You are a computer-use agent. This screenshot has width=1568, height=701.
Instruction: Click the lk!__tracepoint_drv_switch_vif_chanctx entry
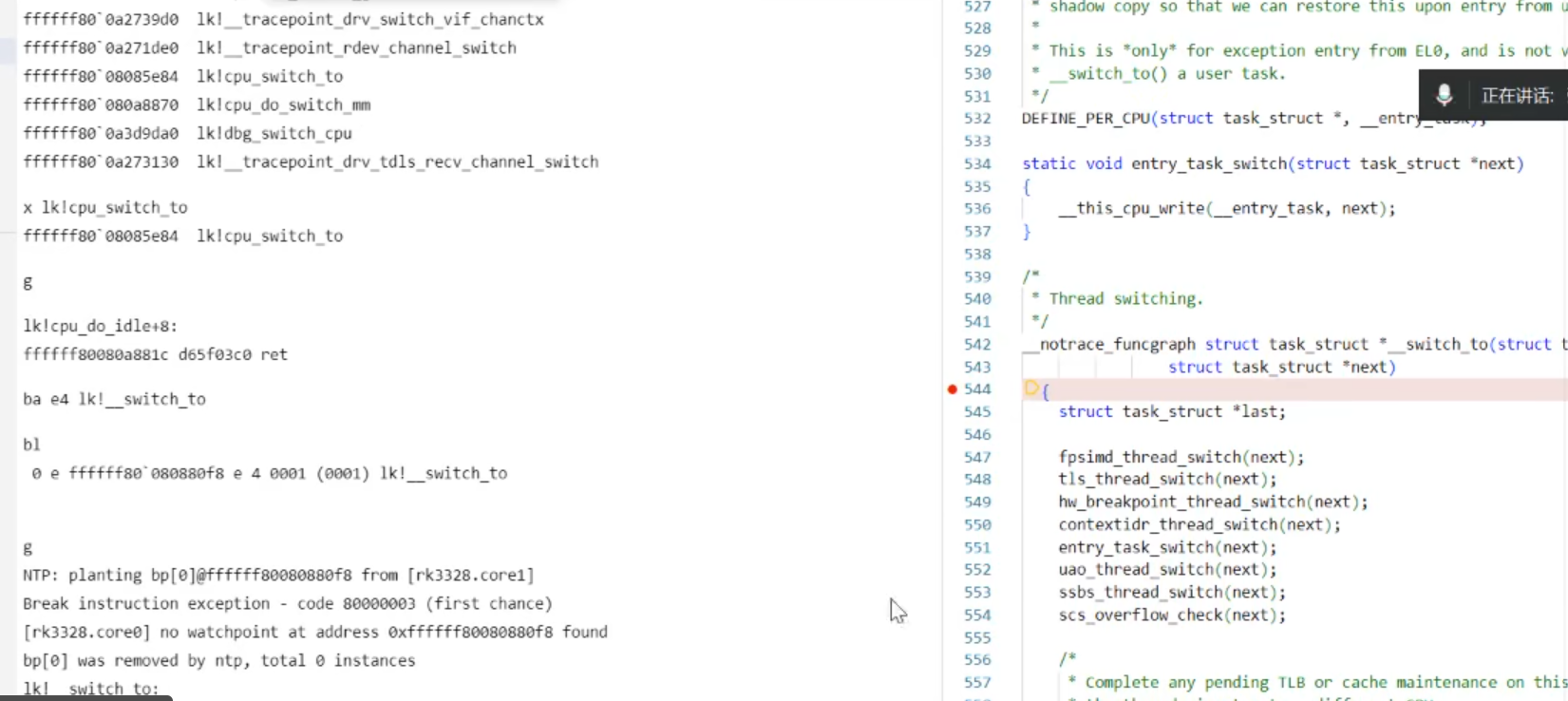(x=283, y=20)
